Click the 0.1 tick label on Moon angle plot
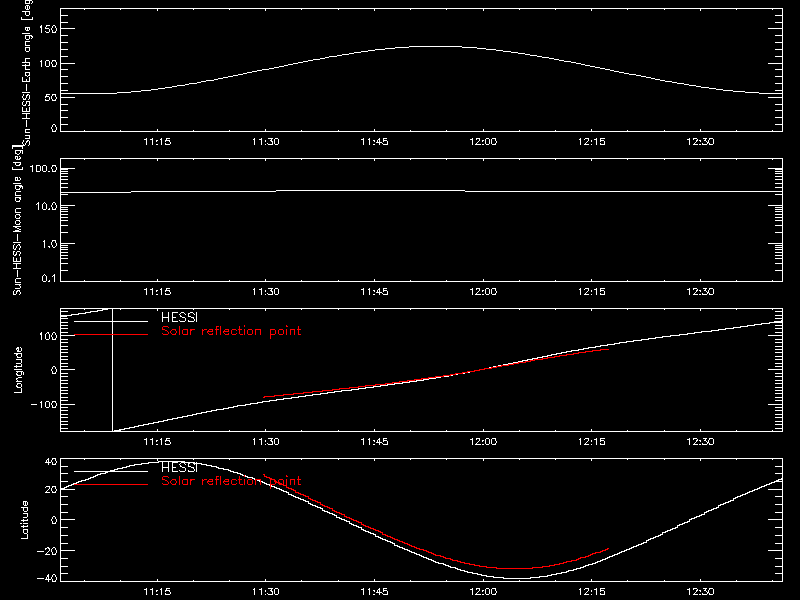 [49, 279]
